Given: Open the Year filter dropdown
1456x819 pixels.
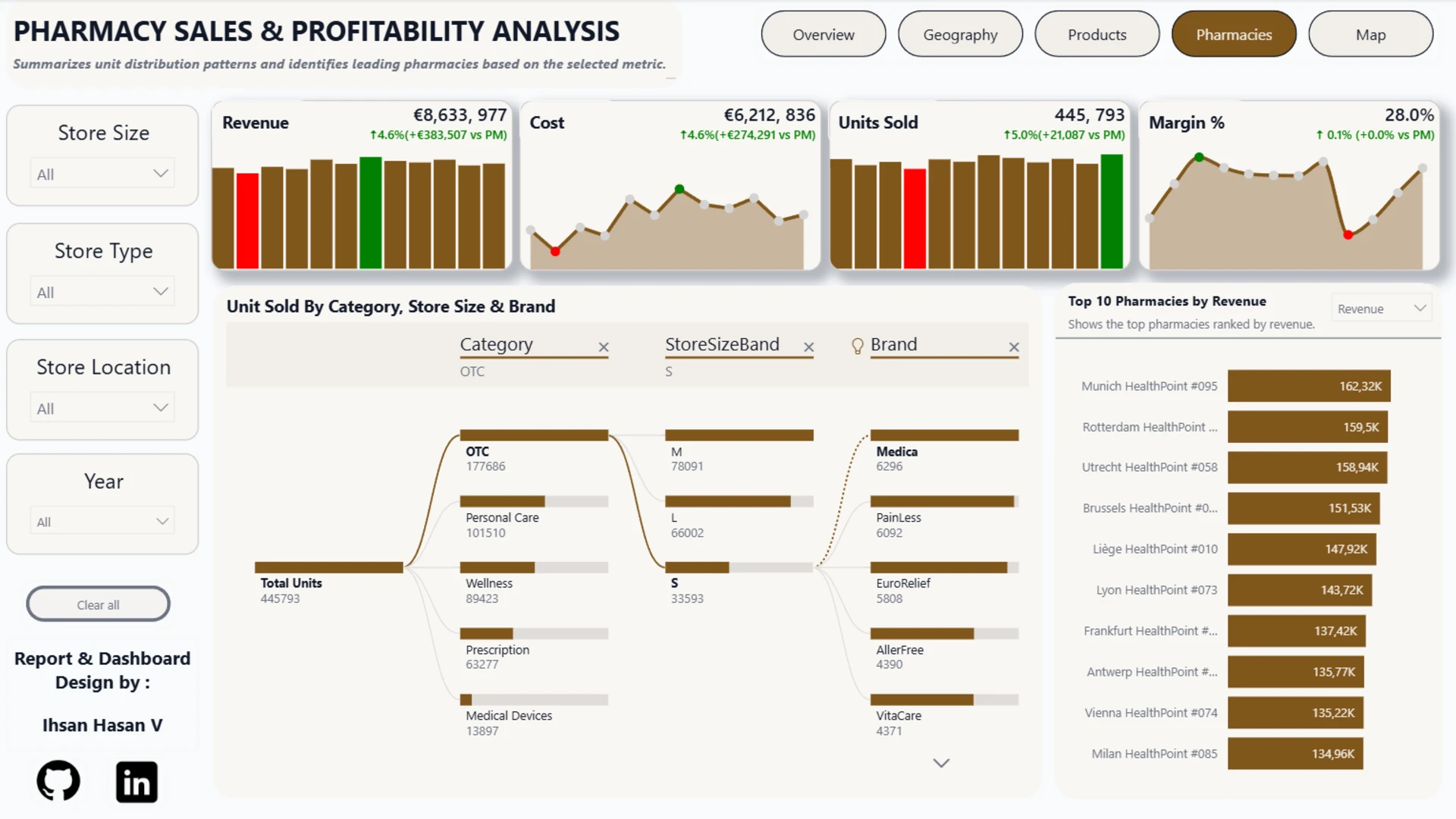Looking at the screenshot, I should [102, 522].
